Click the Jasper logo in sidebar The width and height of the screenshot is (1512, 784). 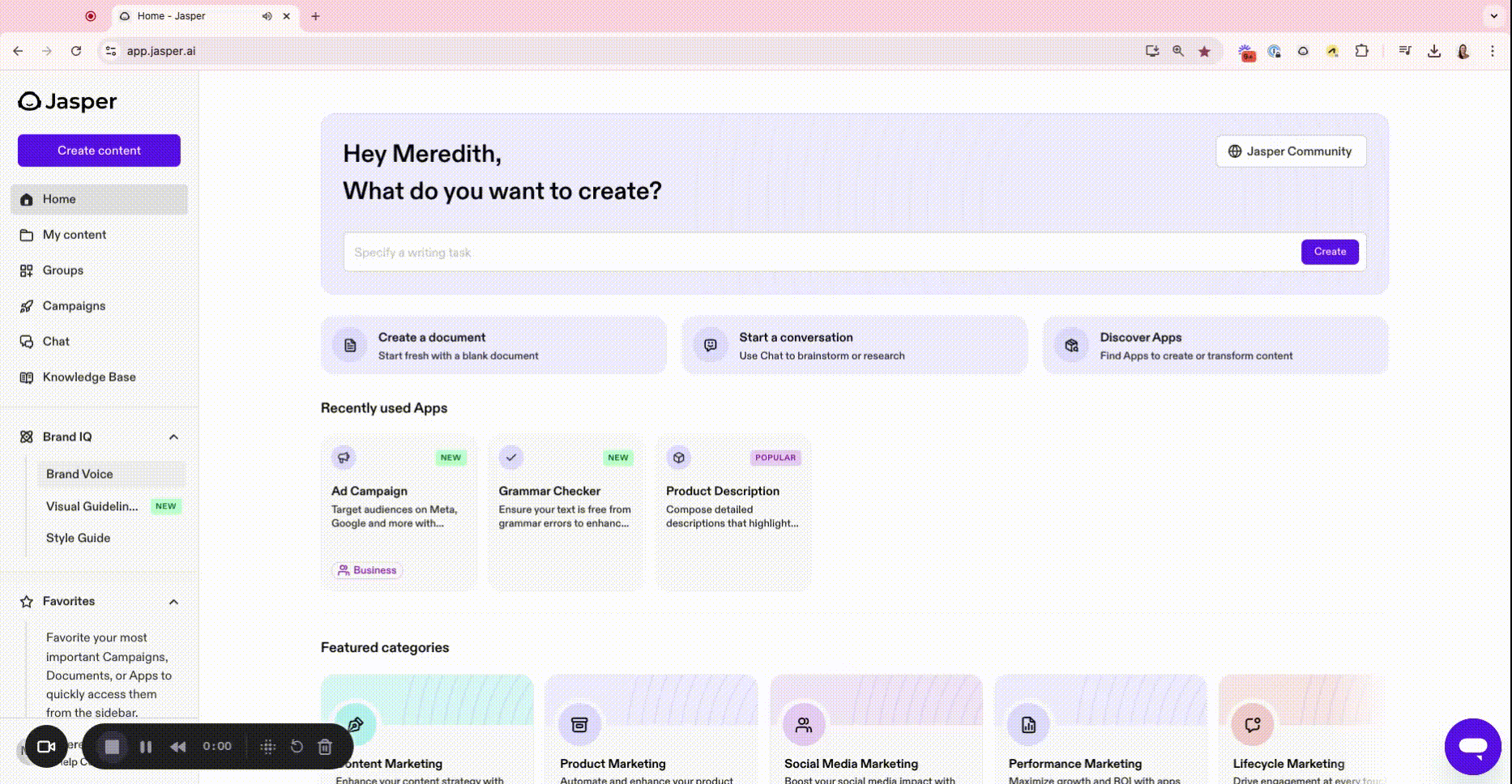pyautogui.click(x=67, y=101)
